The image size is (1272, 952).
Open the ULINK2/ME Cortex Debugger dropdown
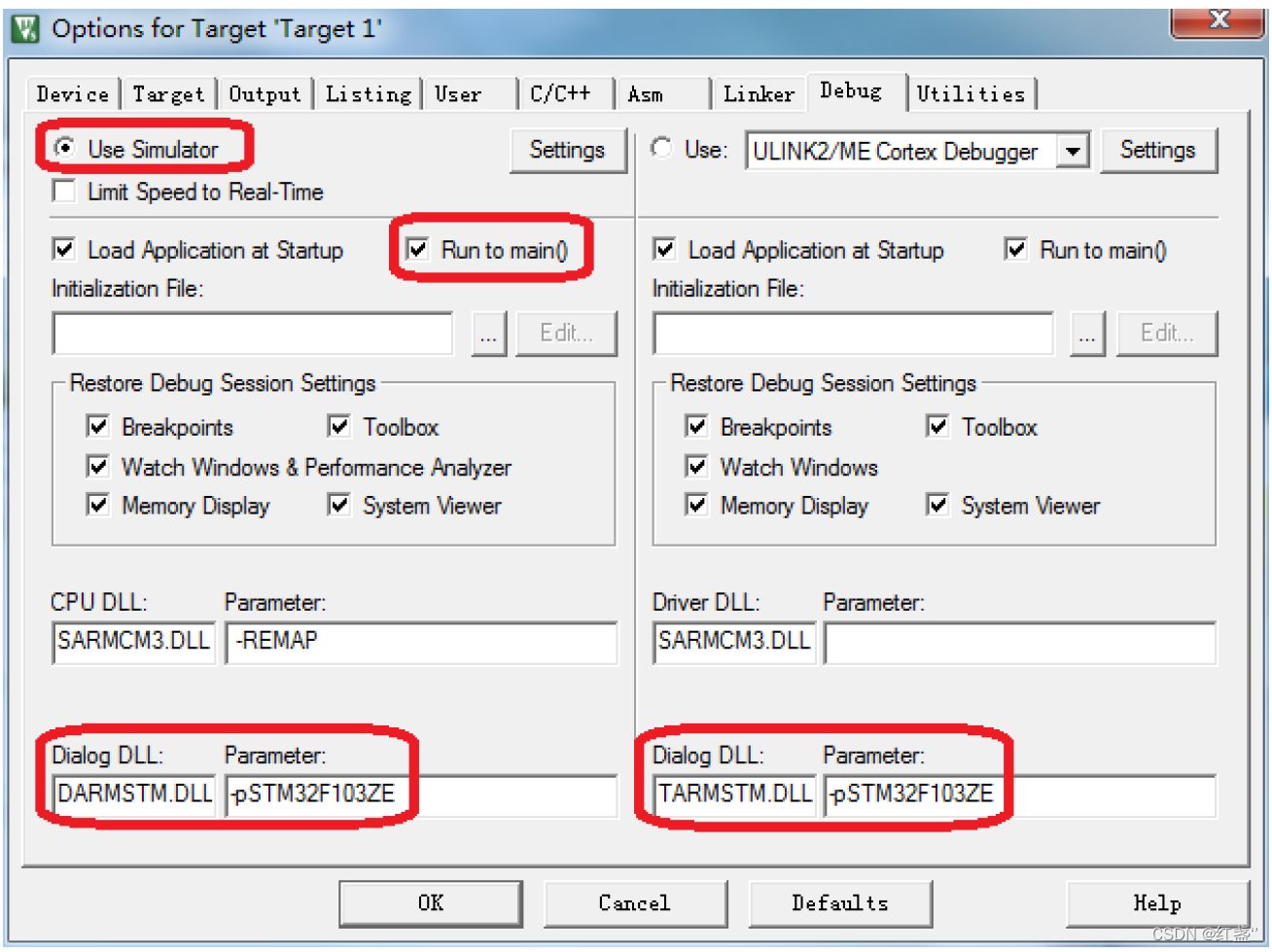pyautogui.click(x=1073, y=151)
